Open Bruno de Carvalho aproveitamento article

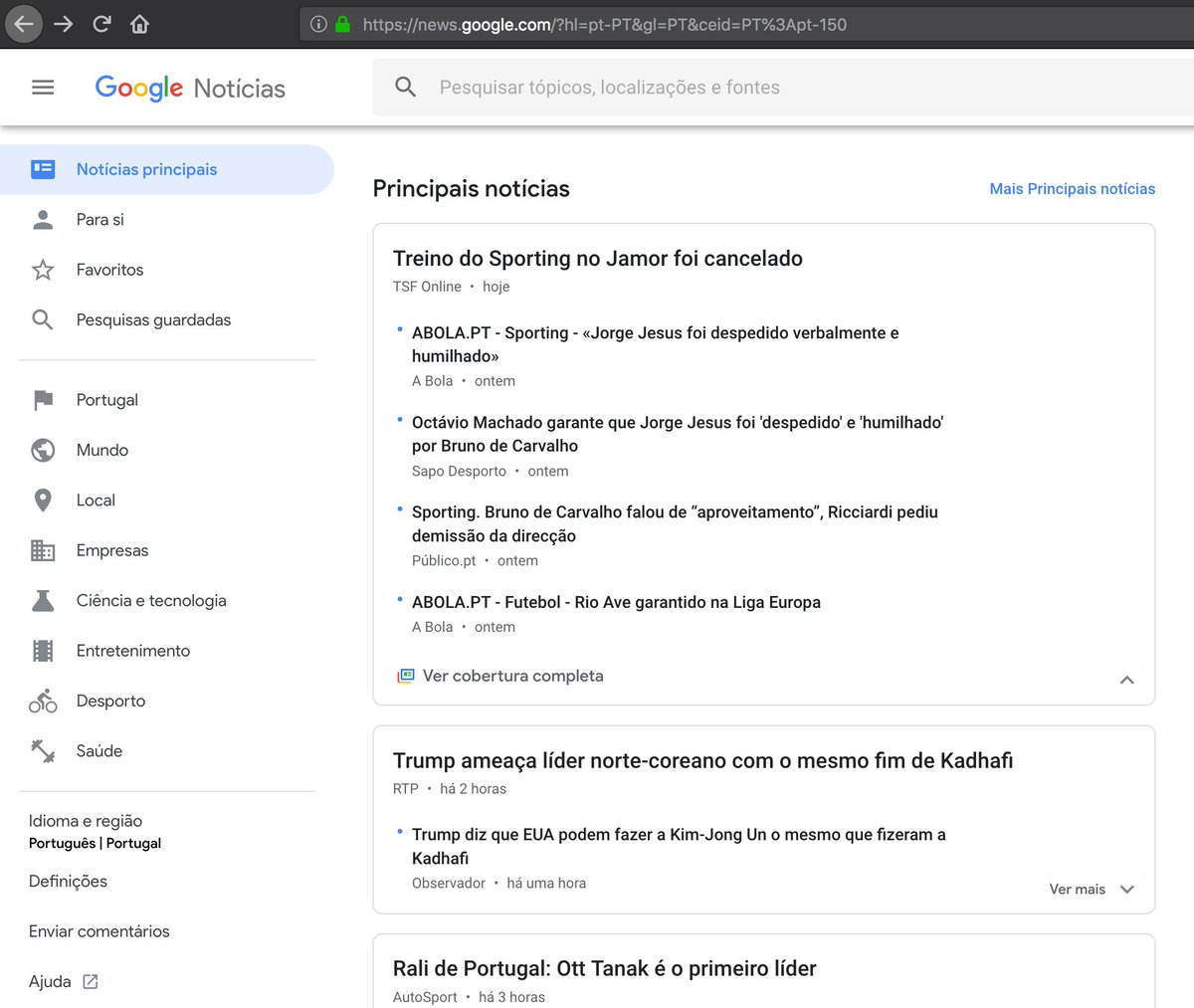(x=675, y=523)
